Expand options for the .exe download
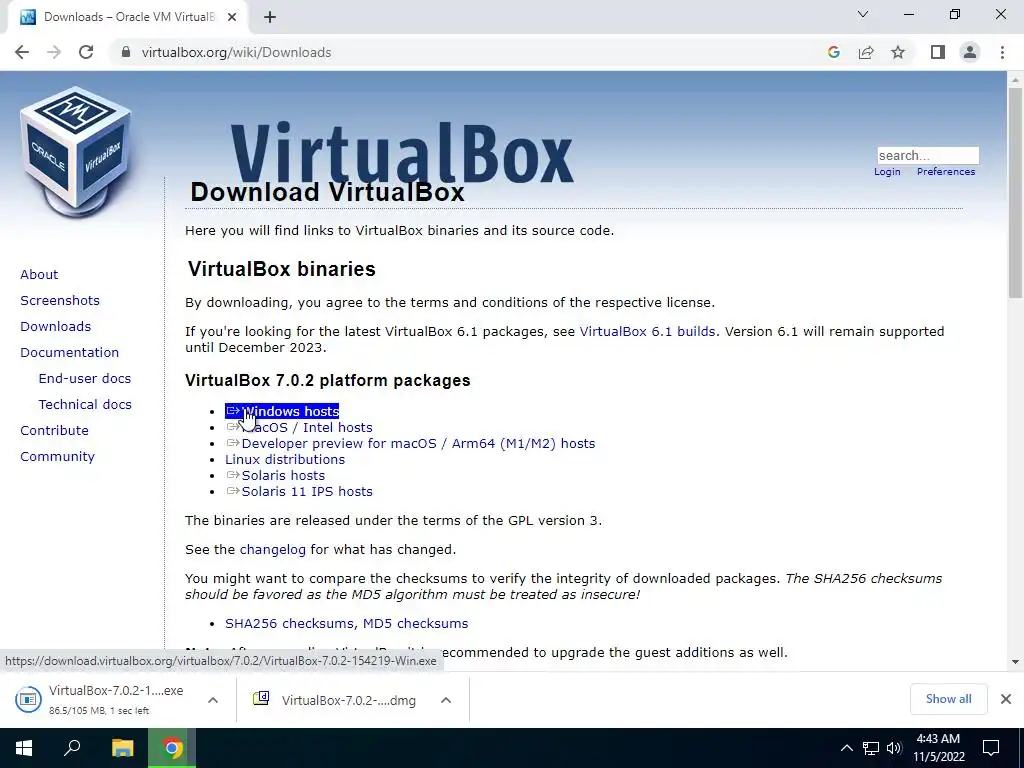1024x768 pixels. (x=213, y=700)
